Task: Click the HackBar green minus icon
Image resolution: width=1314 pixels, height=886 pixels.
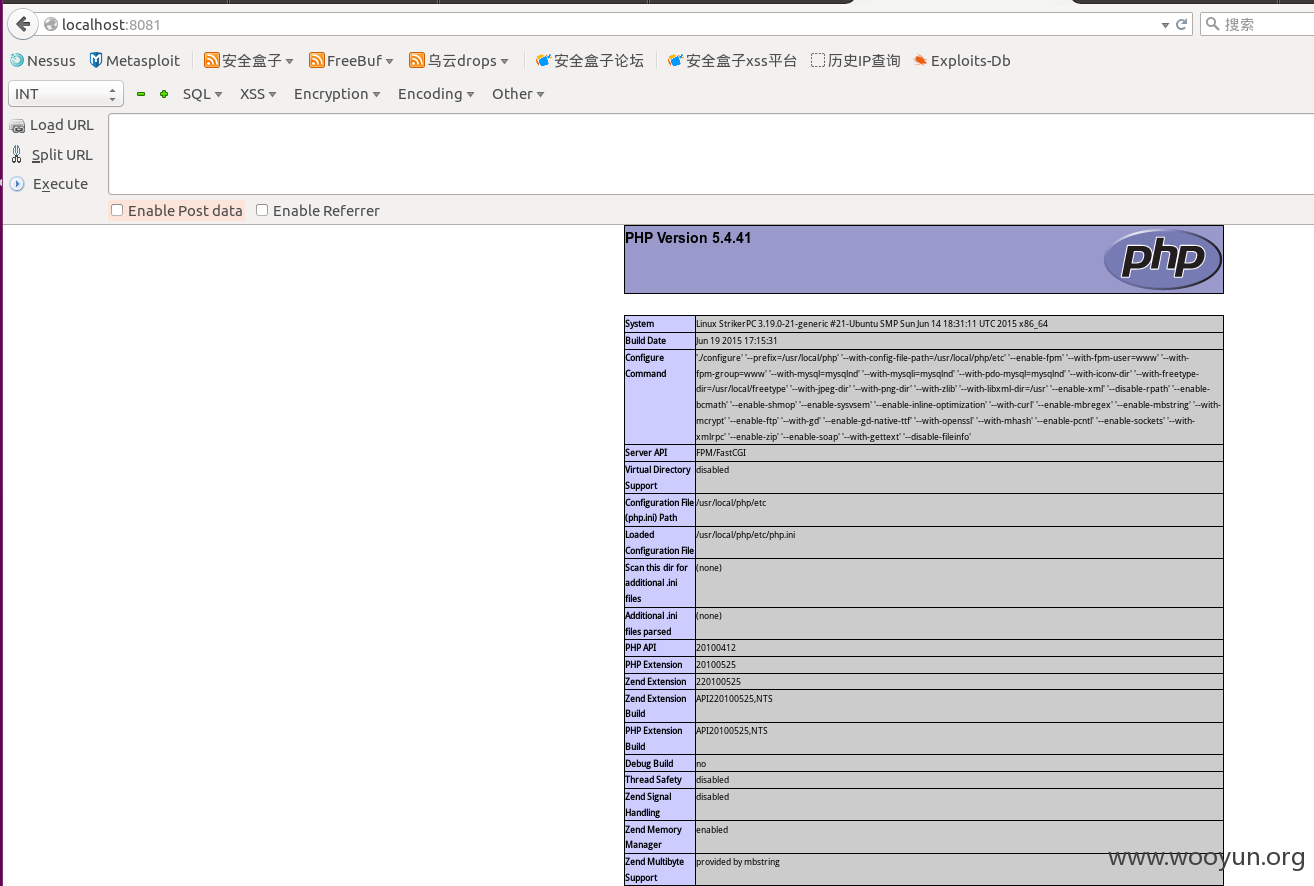Action: tap(141, 94)
